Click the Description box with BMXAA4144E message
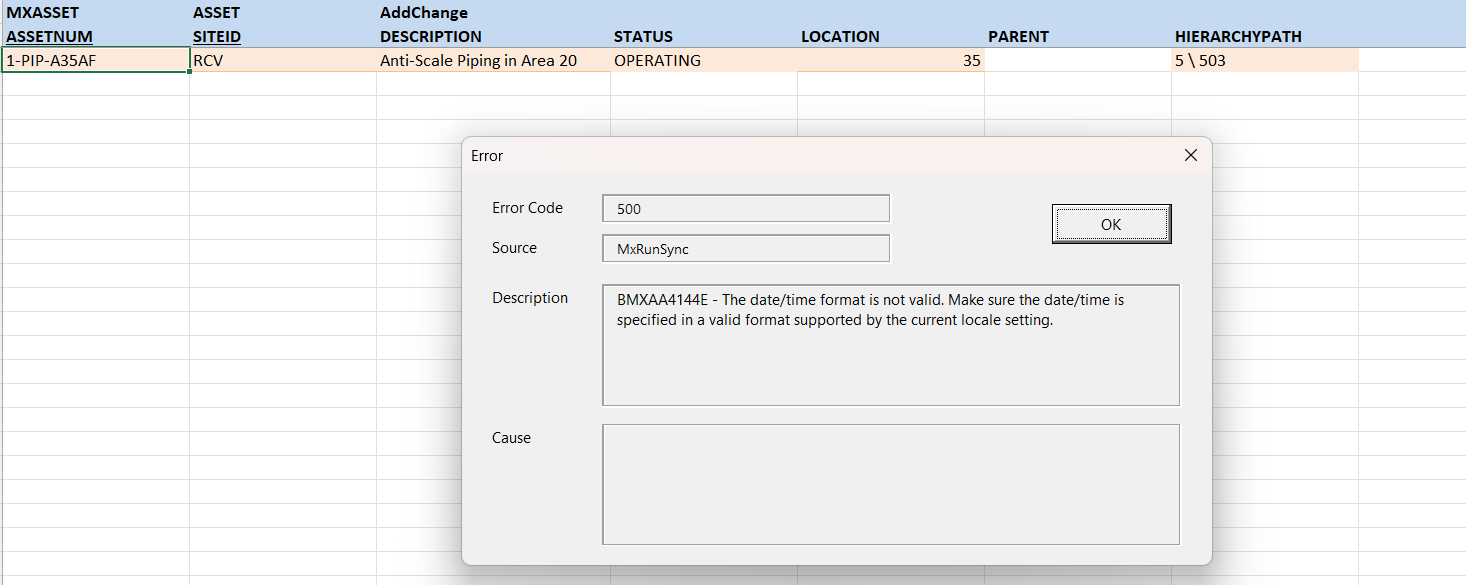 point(890,345)
